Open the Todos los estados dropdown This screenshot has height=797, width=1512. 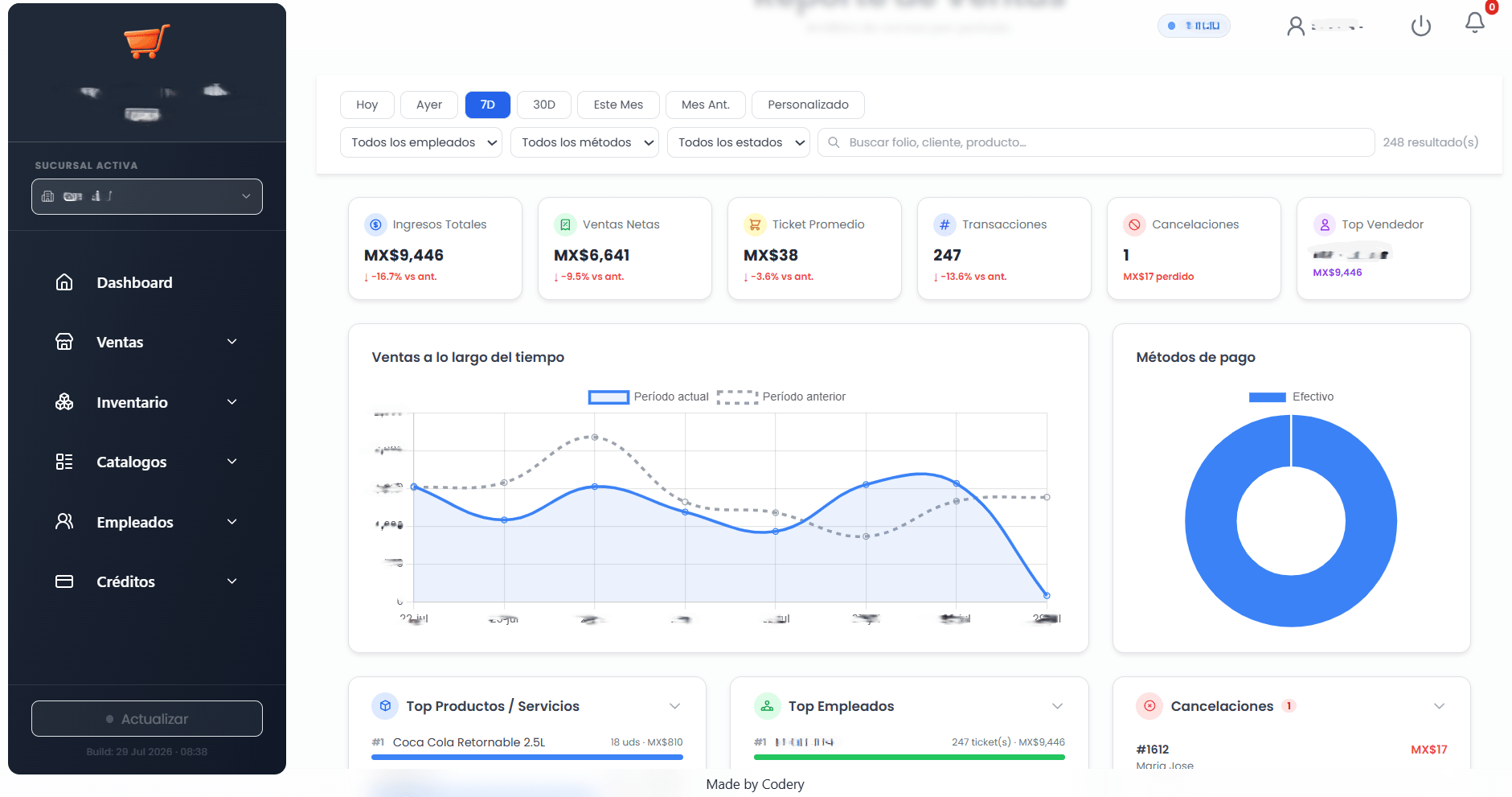pyautogui.click(x=738, y=142)
